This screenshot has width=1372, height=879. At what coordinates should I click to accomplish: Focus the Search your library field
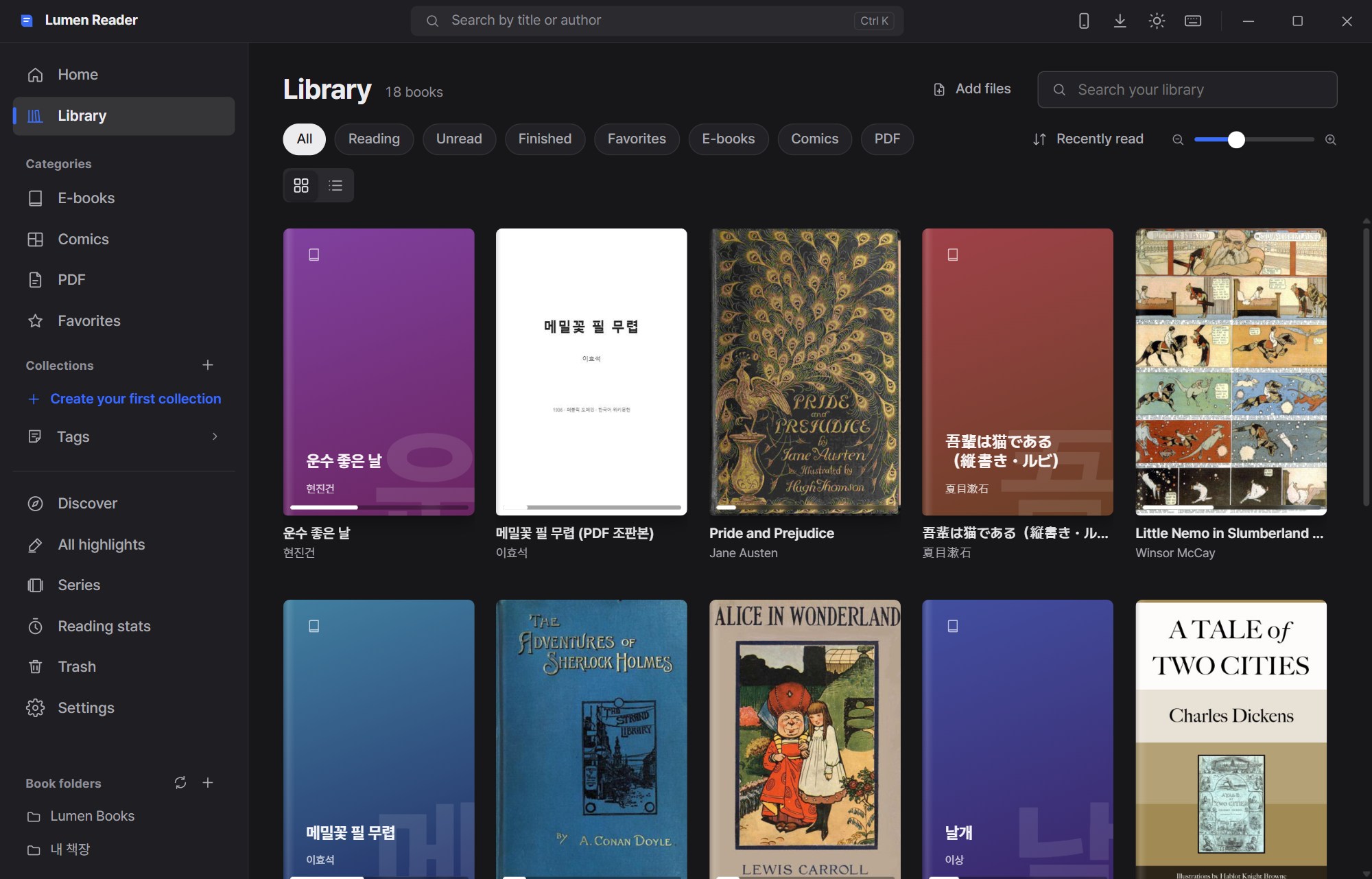1187,90
